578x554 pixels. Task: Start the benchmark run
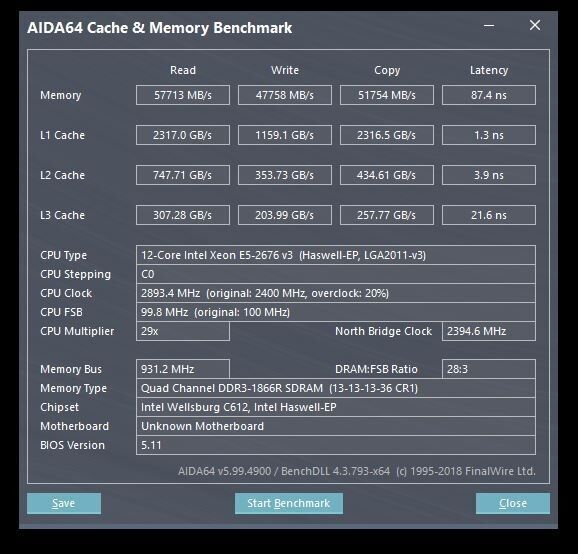(x=289, y=503)
